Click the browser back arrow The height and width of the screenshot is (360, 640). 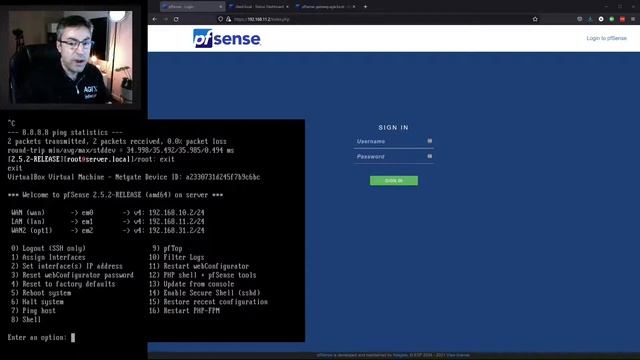pyautogui.click(x=155, y=19)
